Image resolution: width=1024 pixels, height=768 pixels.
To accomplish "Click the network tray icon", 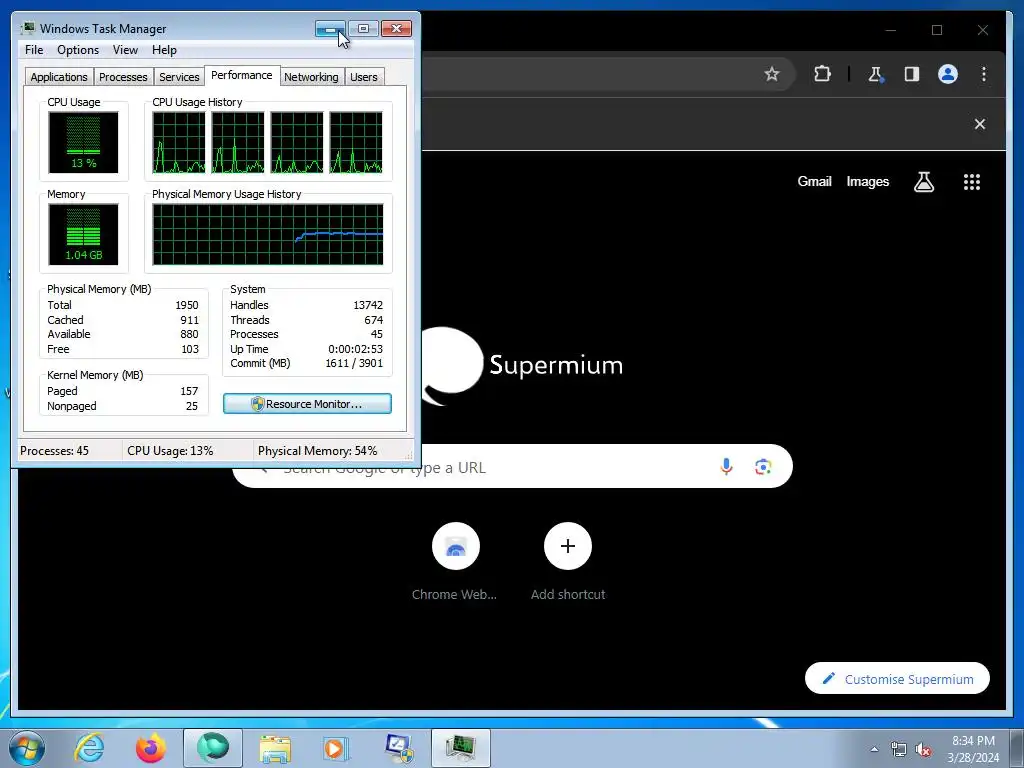I will [899, 749].
